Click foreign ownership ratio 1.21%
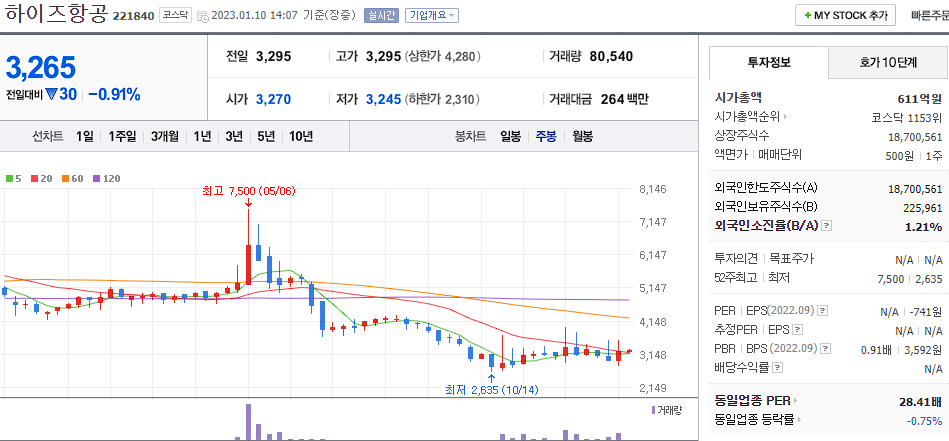This screenshot has width=949, height=441. point(923,227)
